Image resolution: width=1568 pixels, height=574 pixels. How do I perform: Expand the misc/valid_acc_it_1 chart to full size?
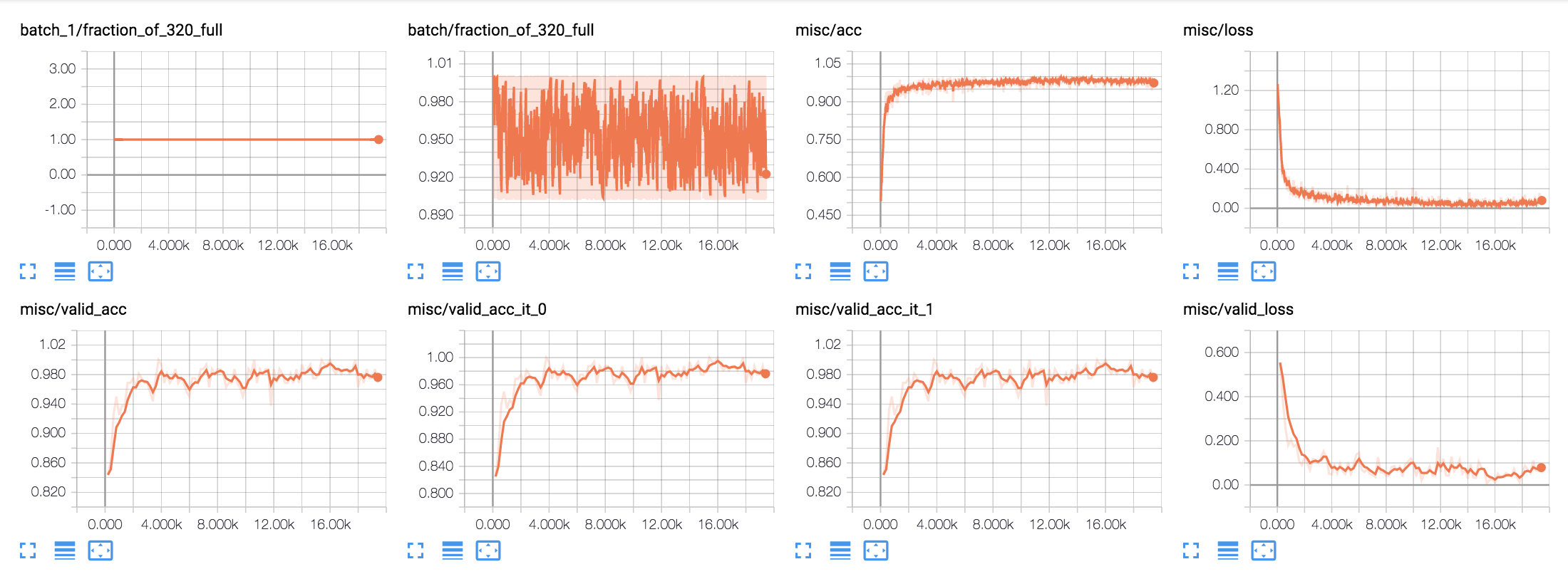coord(803,550)
